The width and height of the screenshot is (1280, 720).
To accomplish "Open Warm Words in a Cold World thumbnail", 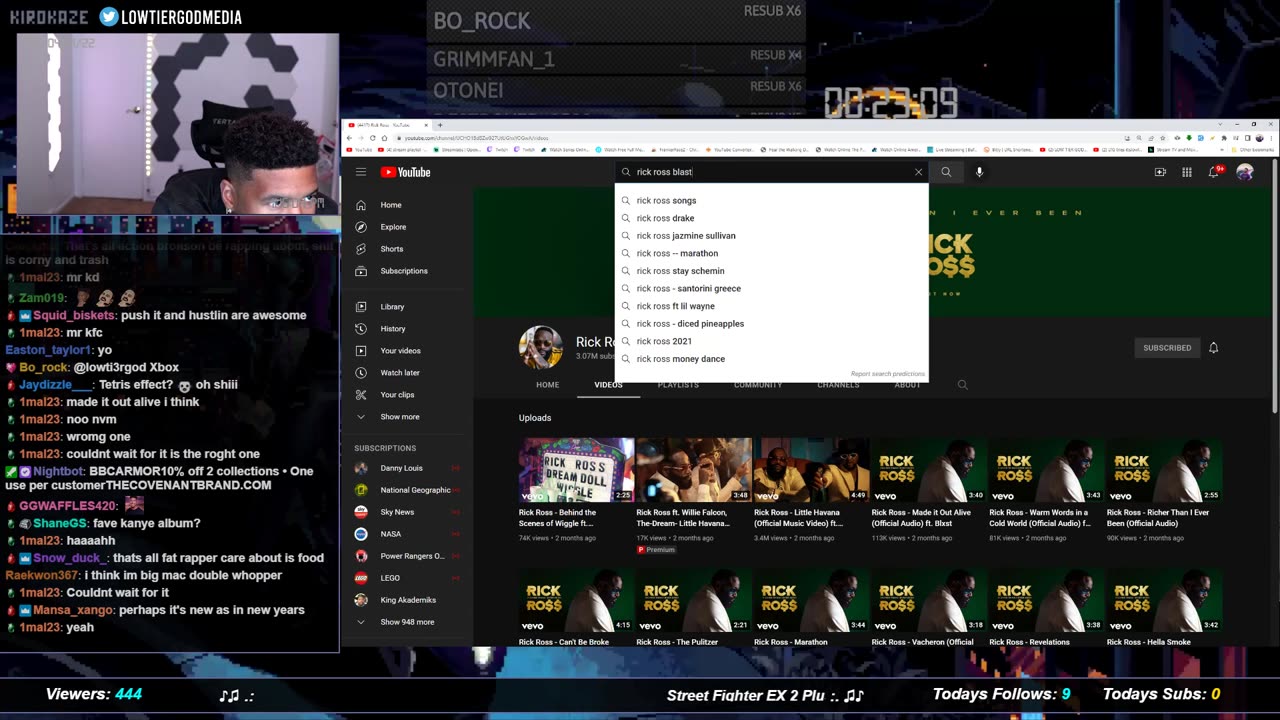I will point(1046,470).
